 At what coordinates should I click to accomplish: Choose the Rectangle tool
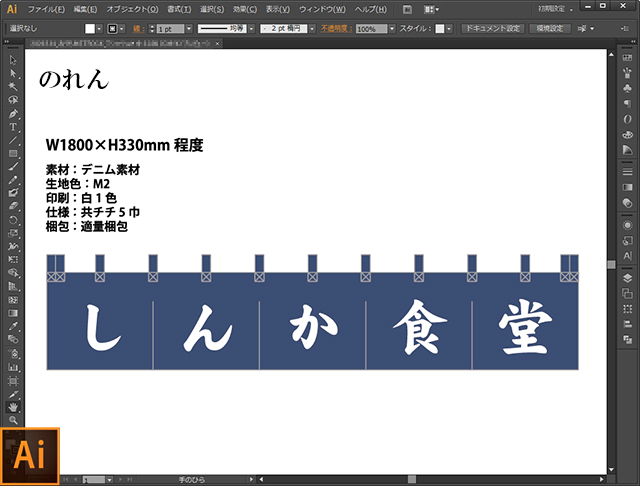[13, 153]
